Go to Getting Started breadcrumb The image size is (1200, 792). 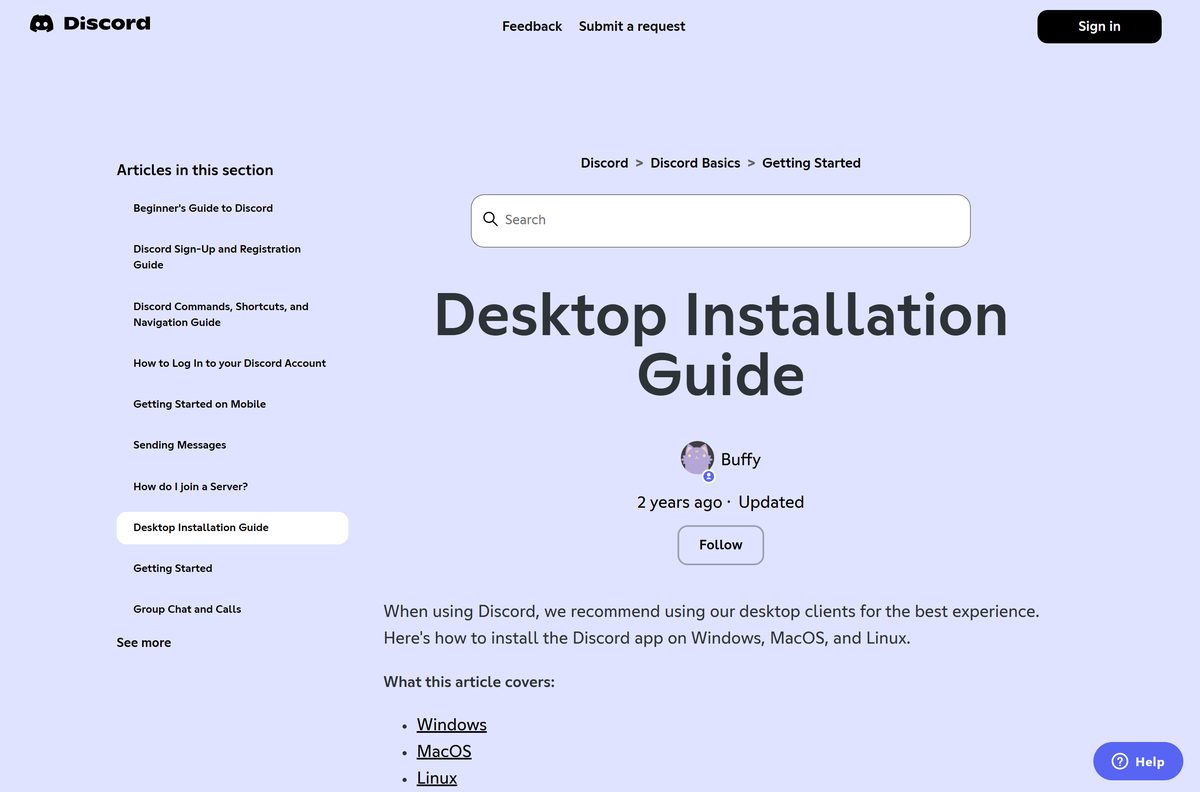[811, 163]
